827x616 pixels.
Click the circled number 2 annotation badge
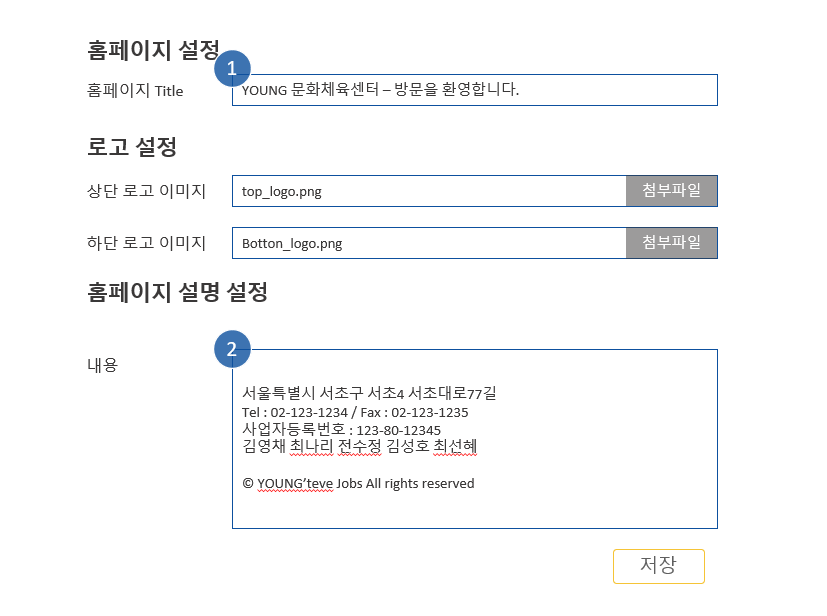click(233, 350)
